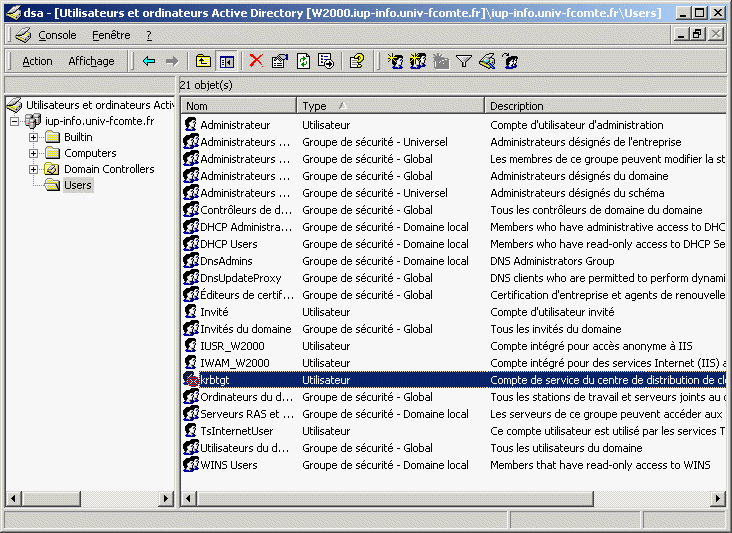The image size is (732, 533).
Task: Click the Refresh toolbar icon
Action: pyautogui.click(x=302, y=61)
